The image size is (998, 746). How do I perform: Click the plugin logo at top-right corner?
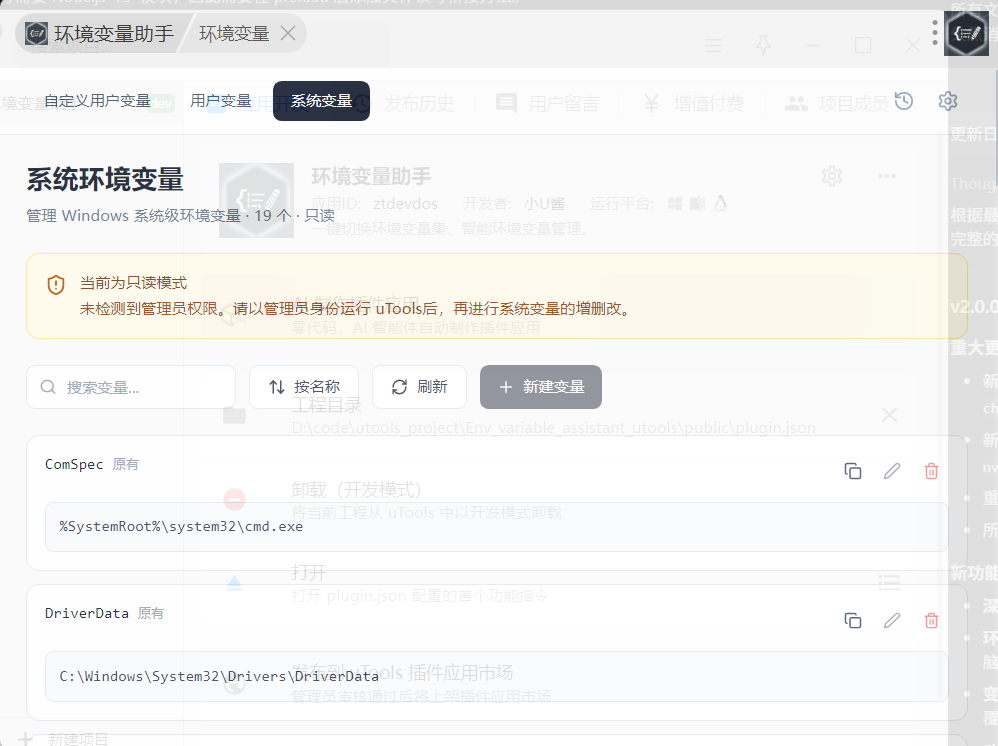tap(966, 33)
